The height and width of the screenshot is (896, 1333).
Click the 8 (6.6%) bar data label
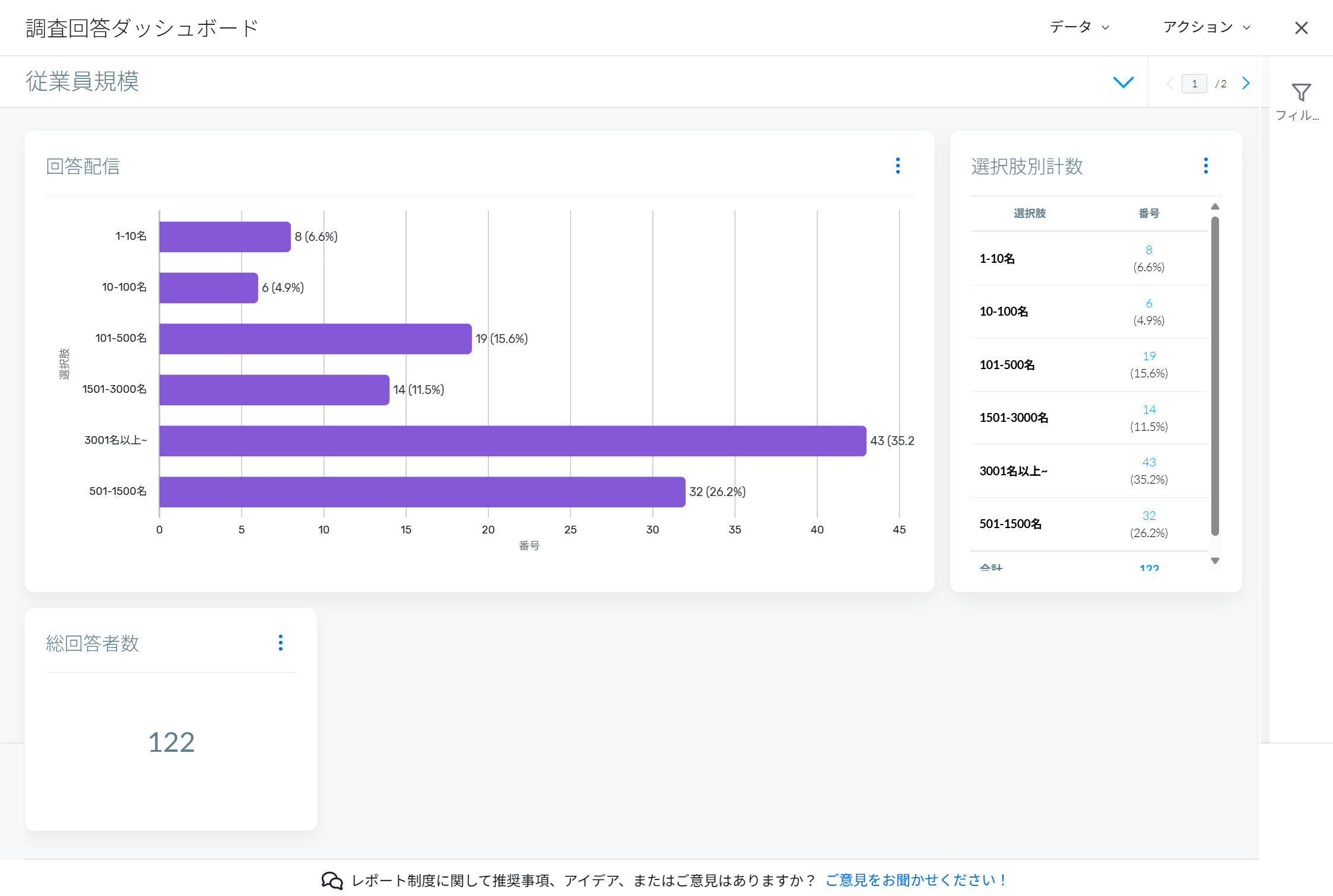[x=316, y=237]
